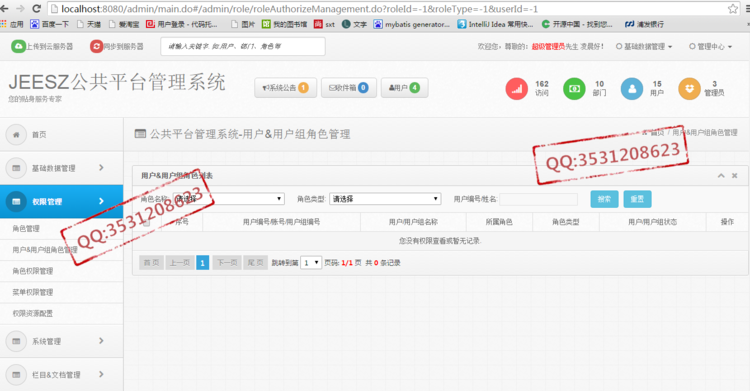Open the 管理中心 top dropdown menu

710,46
